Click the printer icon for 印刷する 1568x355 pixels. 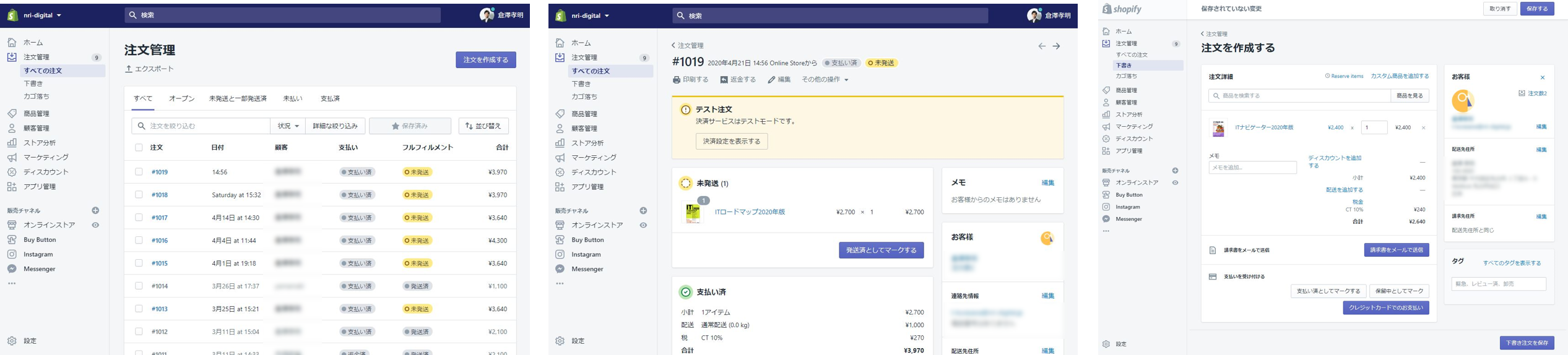[x=677, y=80]
